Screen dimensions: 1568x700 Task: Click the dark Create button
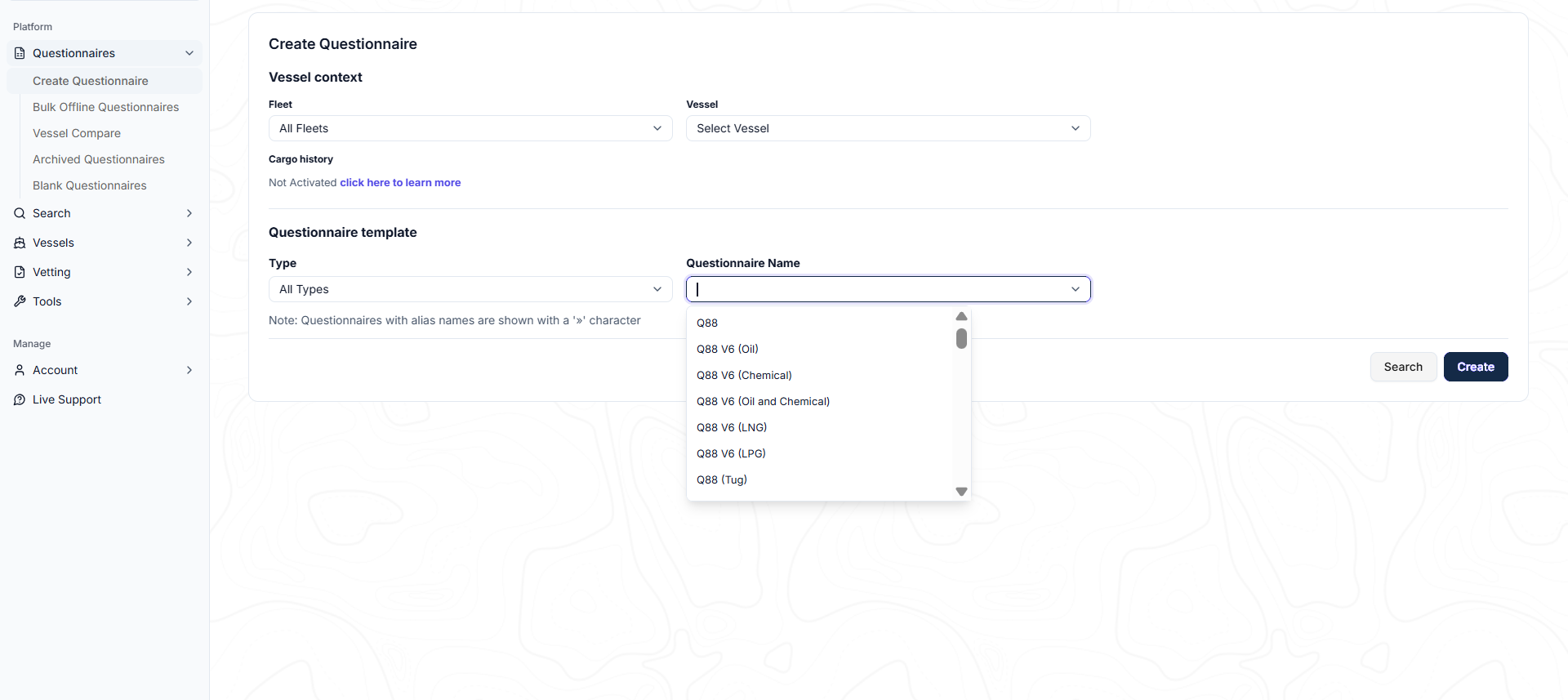tap(1476, 367)
